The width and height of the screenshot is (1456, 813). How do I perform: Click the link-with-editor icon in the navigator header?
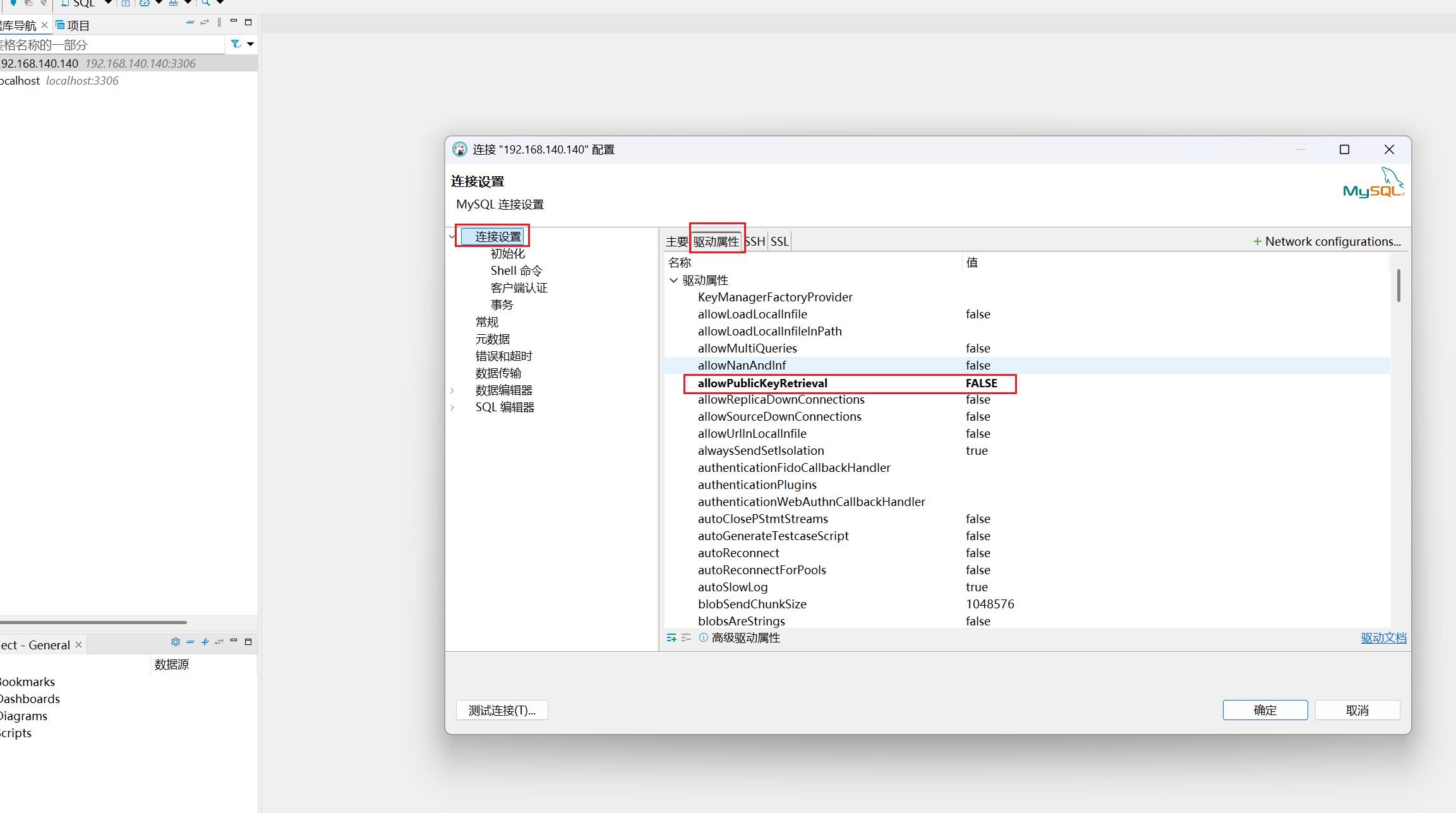click(x=204, y=22)
